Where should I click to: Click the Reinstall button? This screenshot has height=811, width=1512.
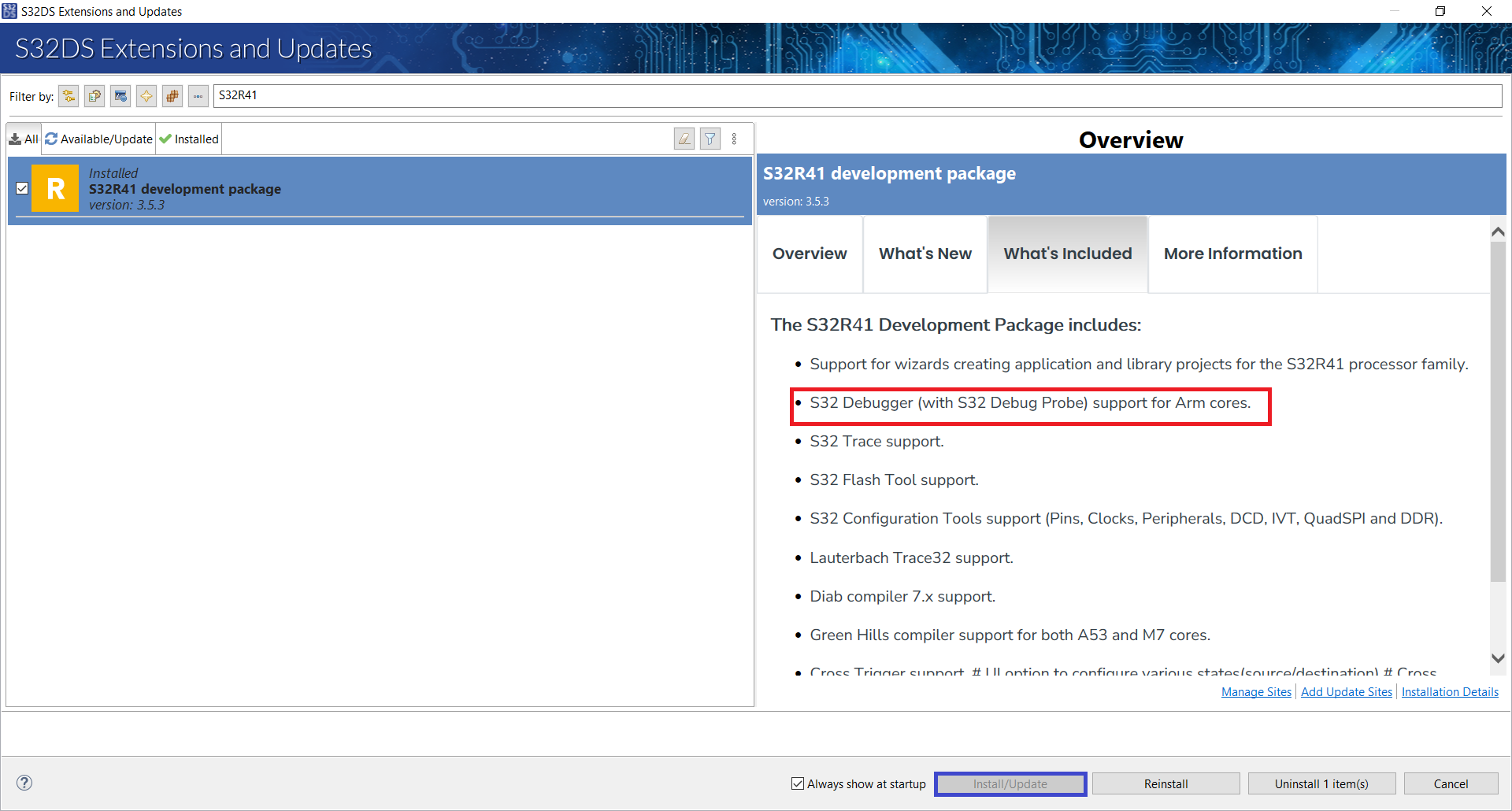click(1166, 783)
